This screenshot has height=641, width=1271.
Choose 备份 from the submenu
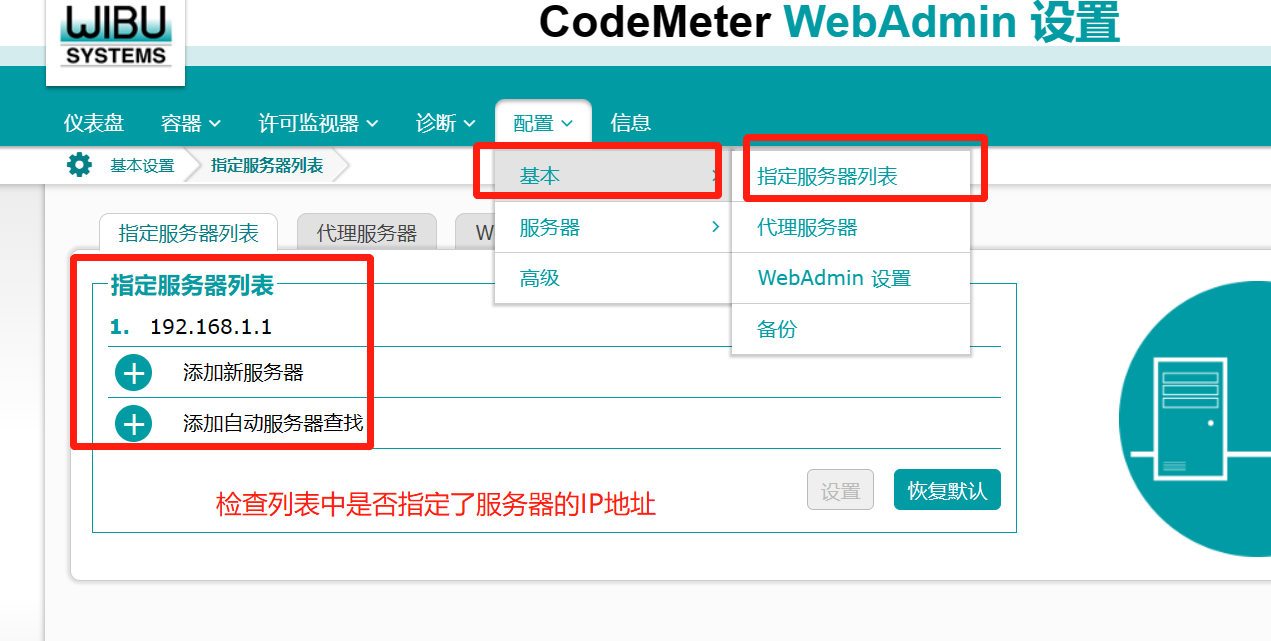click(851, 329)
